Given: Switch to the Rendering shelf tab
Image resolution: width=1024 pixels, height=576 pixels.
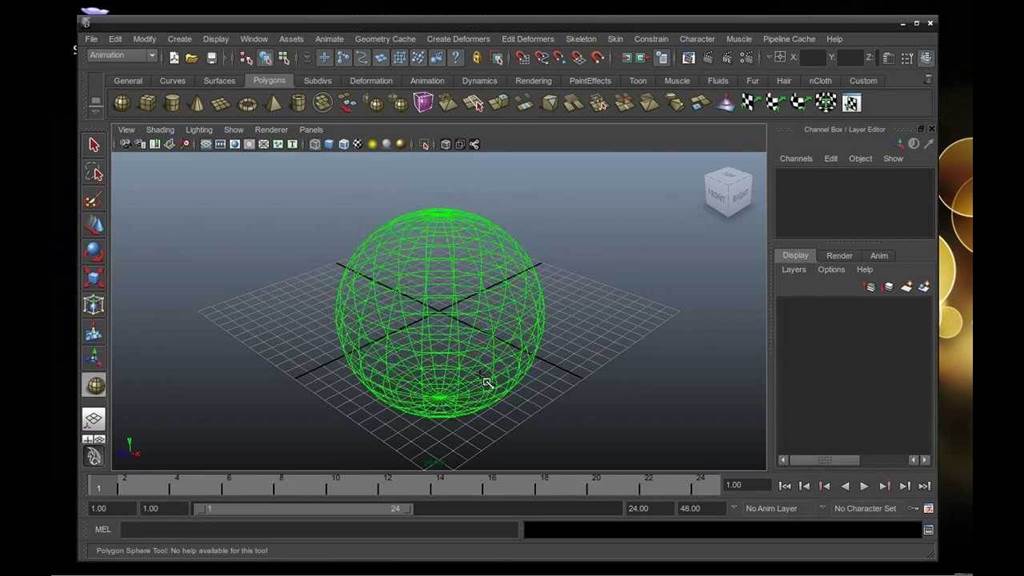Looking at the screenshot, I should pyautogui.click(x=533, y=81).
